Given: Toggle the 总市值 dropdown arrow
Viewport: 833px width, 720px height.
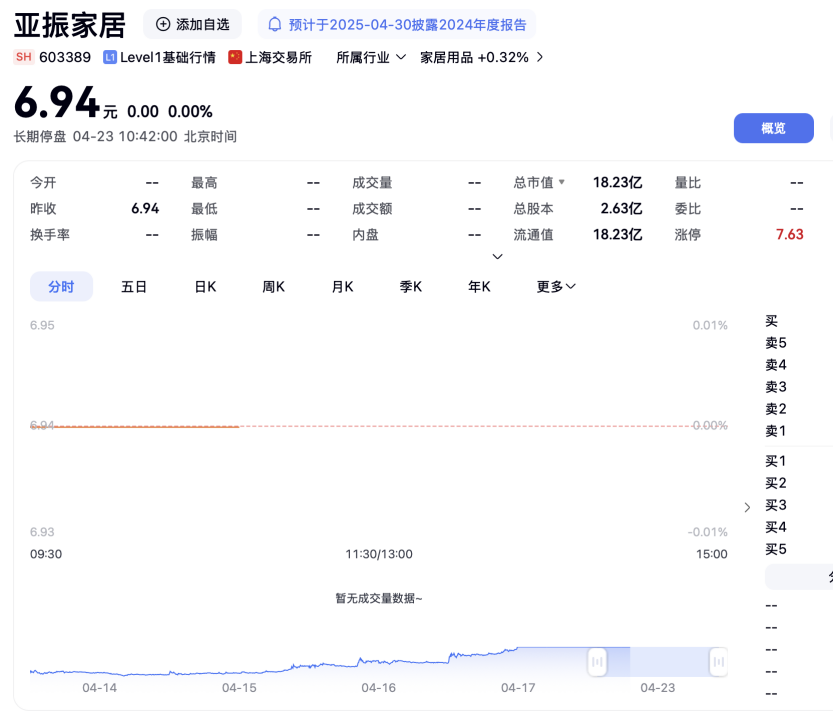Looking at the screenshot, I should coord(562,182).
